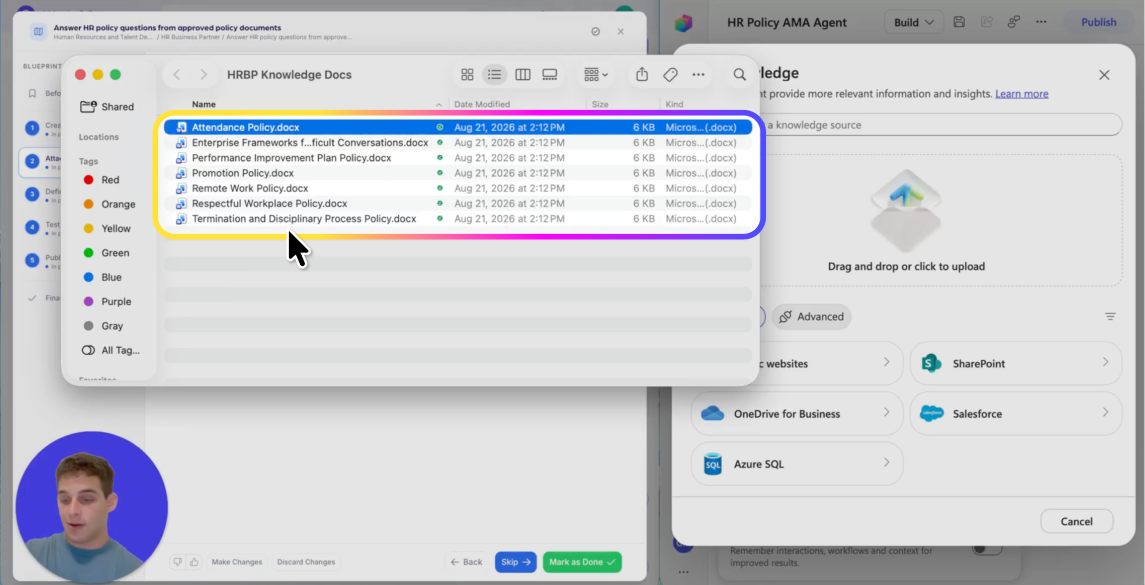This screenshot has width=1145, height=585.
Task: Select the Blue tag in sidebar
Action: tap(103, 278)
